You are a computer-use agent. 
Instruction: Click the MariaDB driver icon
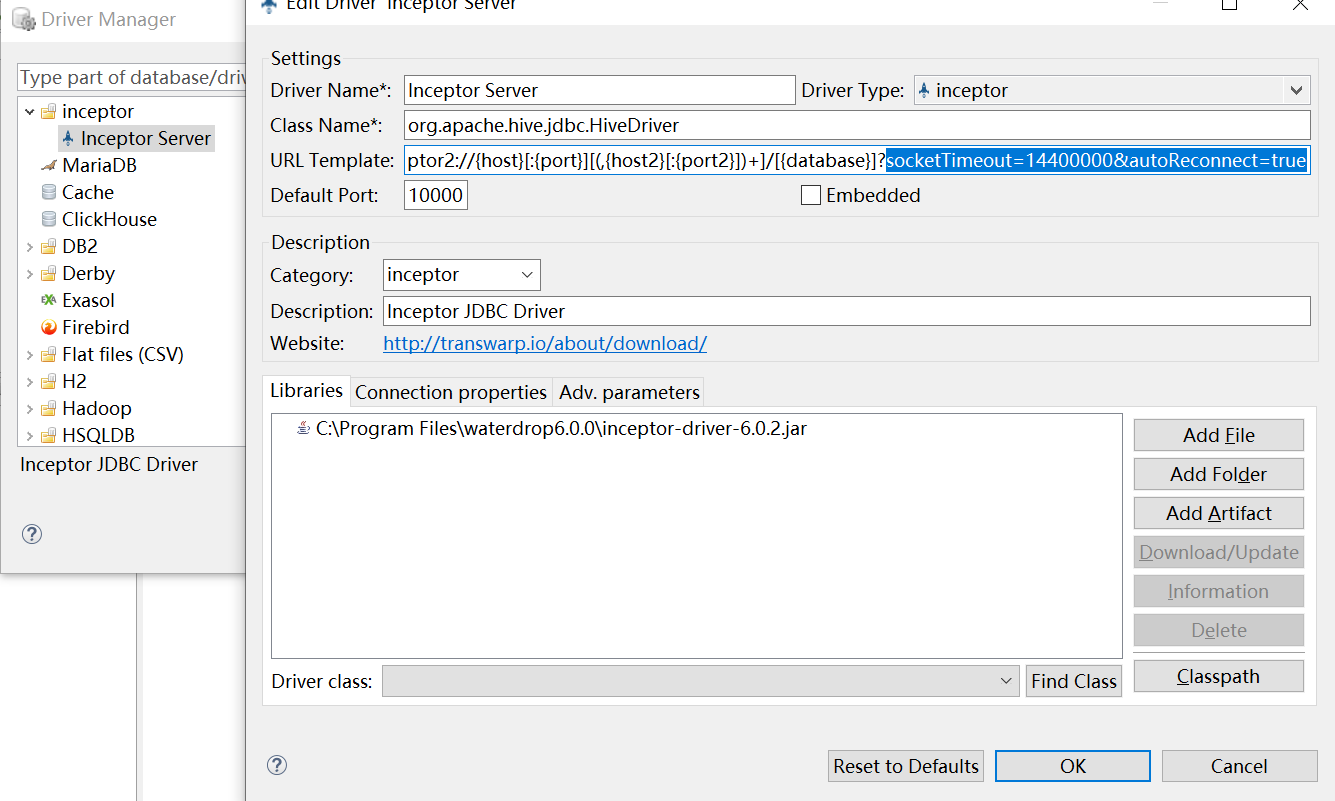48,165
